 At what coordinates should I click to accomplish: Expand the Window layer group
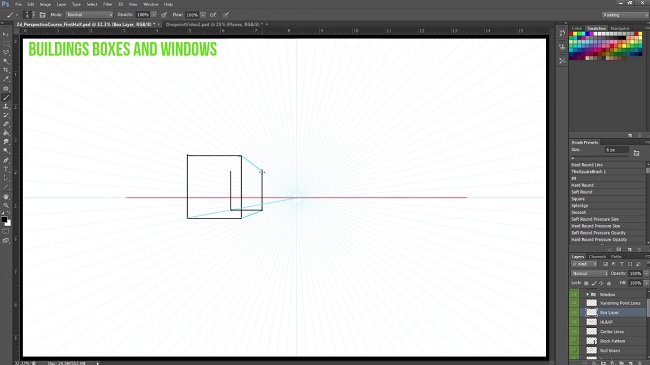(x=587, y=294)
